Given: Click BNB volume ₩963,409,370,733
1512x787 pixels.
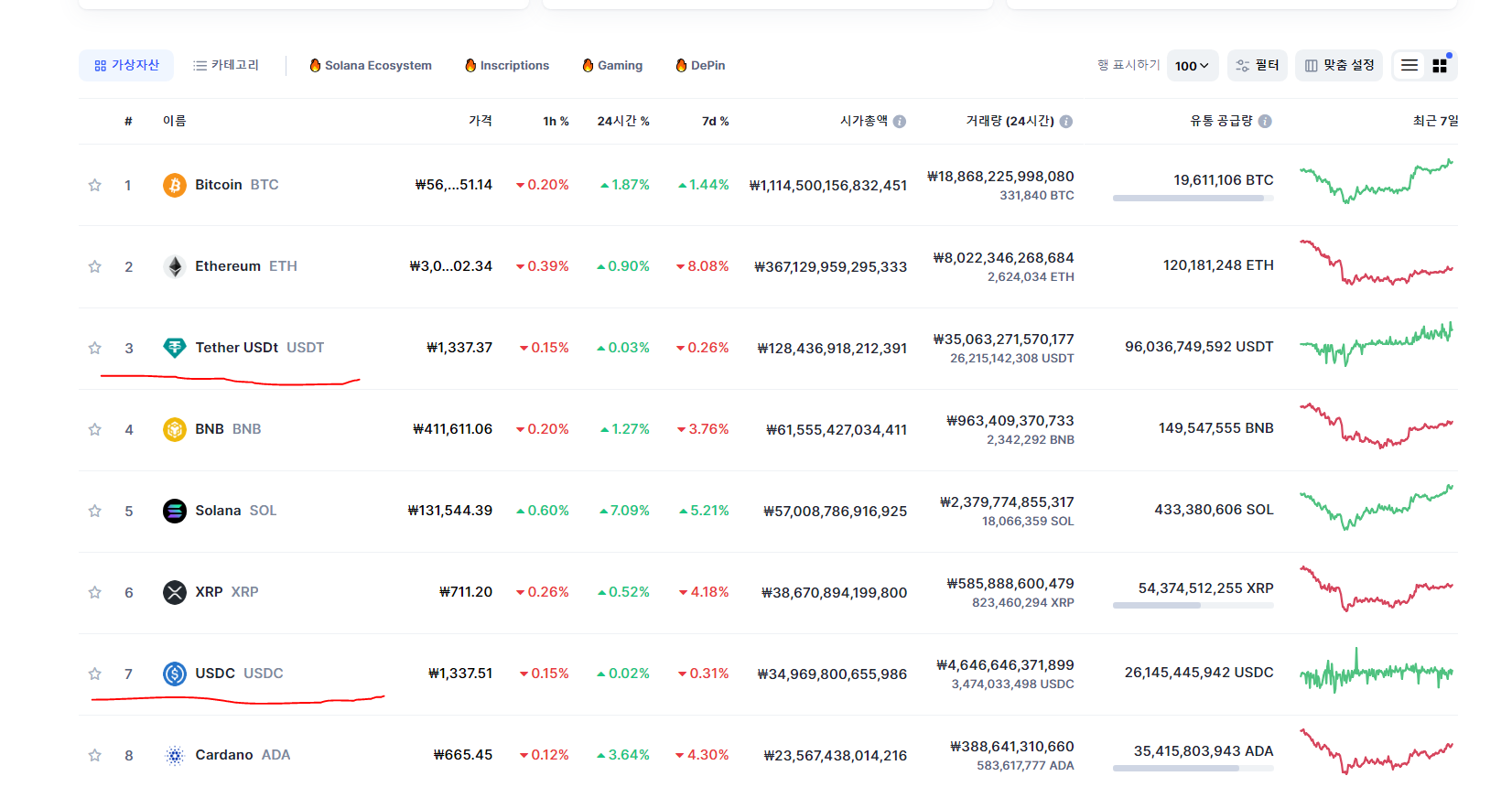Looking at the screenshot, I should coord(1010,421).
